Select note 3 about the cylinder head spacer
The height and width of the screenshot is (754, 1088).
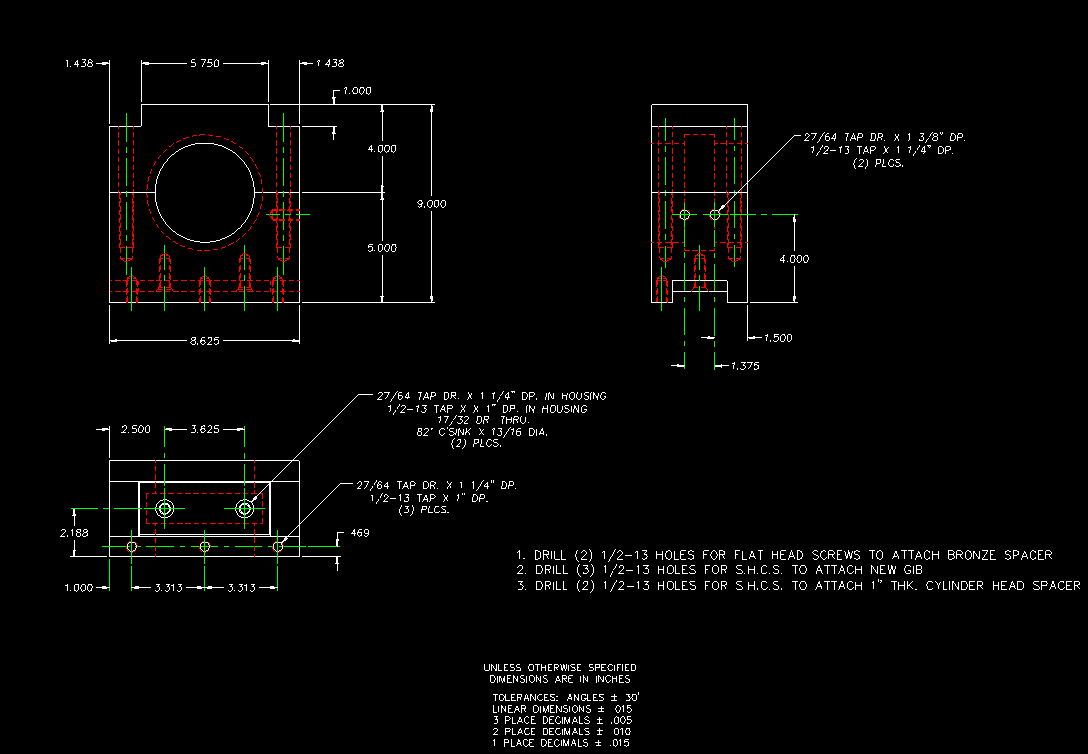coord(798,585)
